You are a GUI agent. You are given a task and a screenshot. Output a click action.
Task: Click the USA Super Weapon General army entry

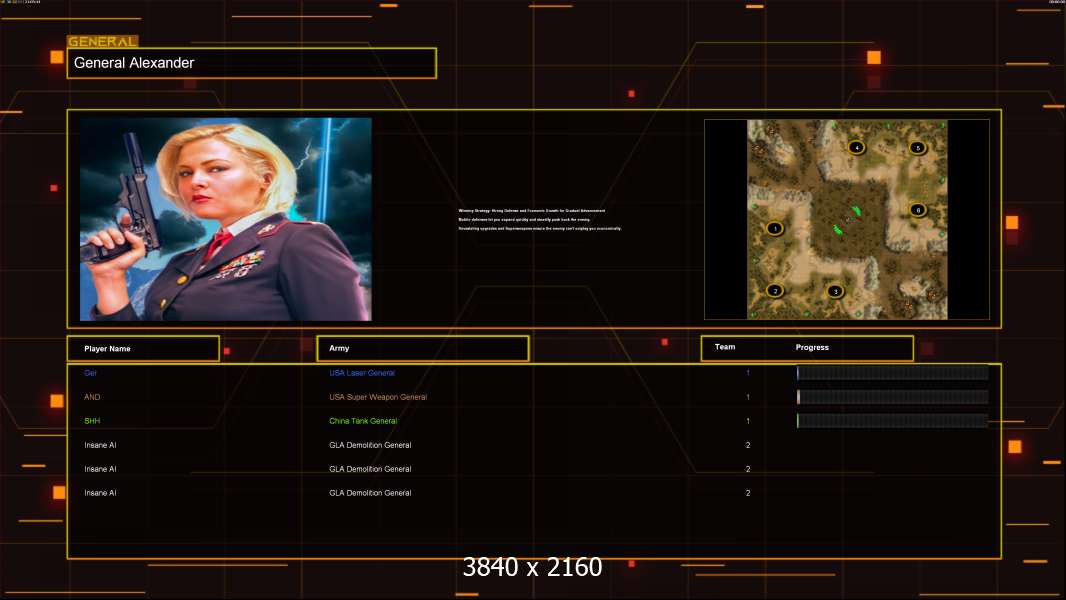[378, 397]
